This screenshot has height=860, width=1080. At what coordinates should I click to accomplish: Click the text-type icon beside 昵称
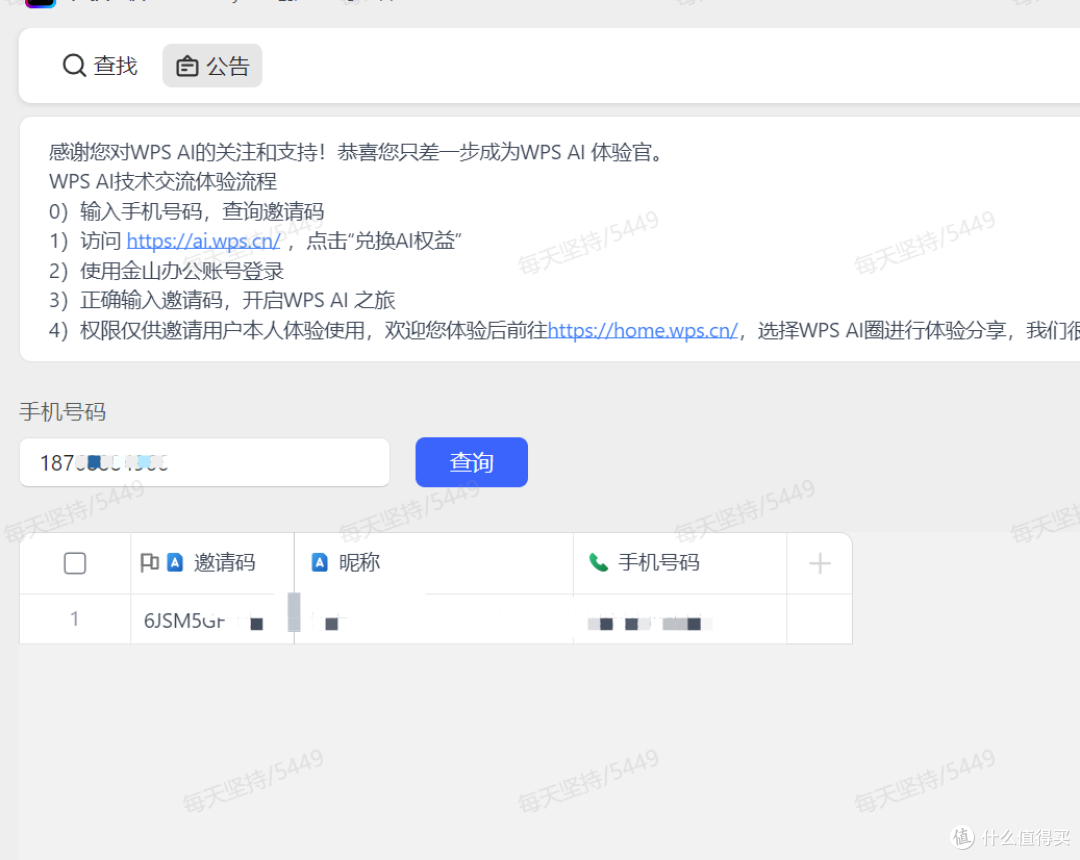pyautogui.click(x=320, y=563)
